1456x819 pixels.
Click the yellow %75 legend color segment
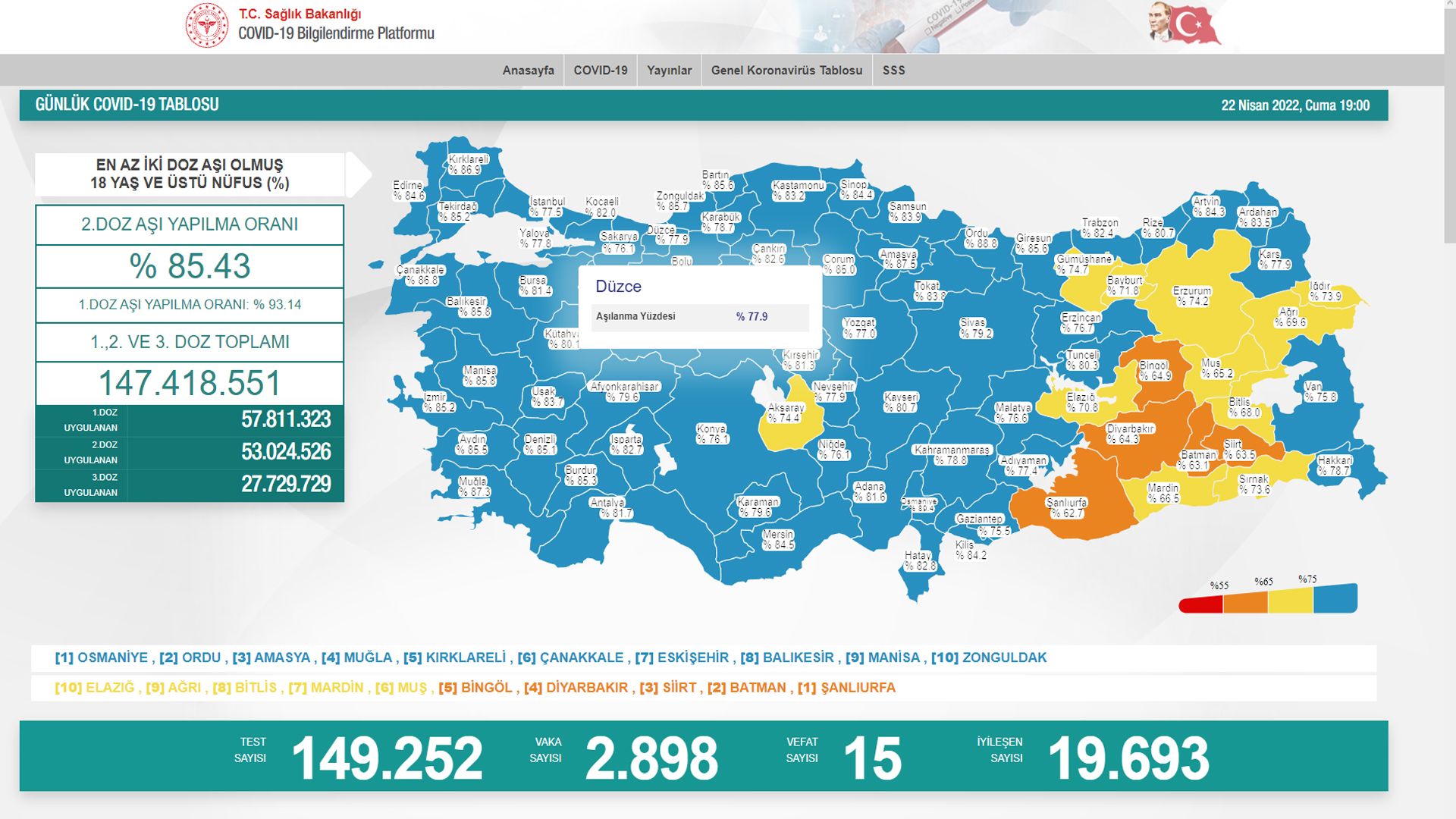coord(1290,600)
